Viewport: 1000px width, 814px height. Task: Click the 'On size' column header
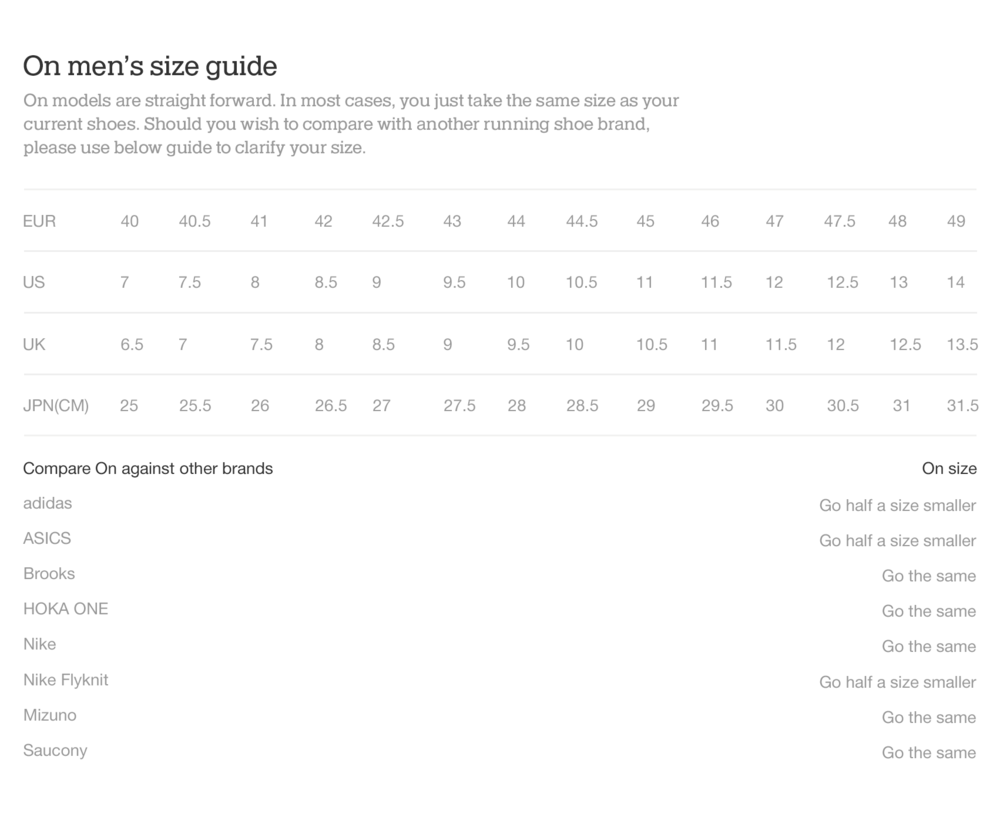(949, 469)
